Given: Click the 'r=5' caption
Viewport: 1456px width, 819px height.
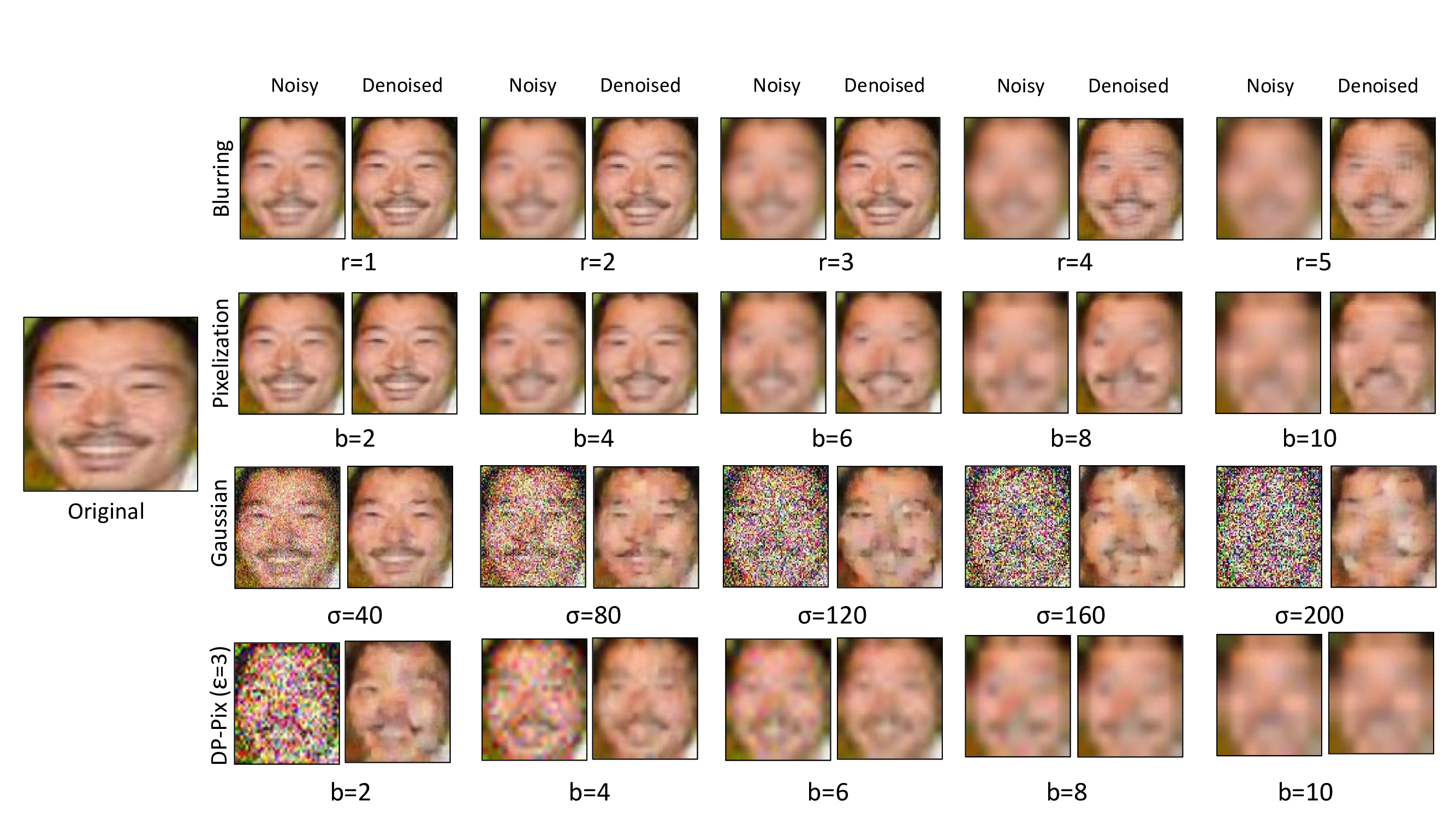Looking at the screenshot, I should [x=1313, y=263].
